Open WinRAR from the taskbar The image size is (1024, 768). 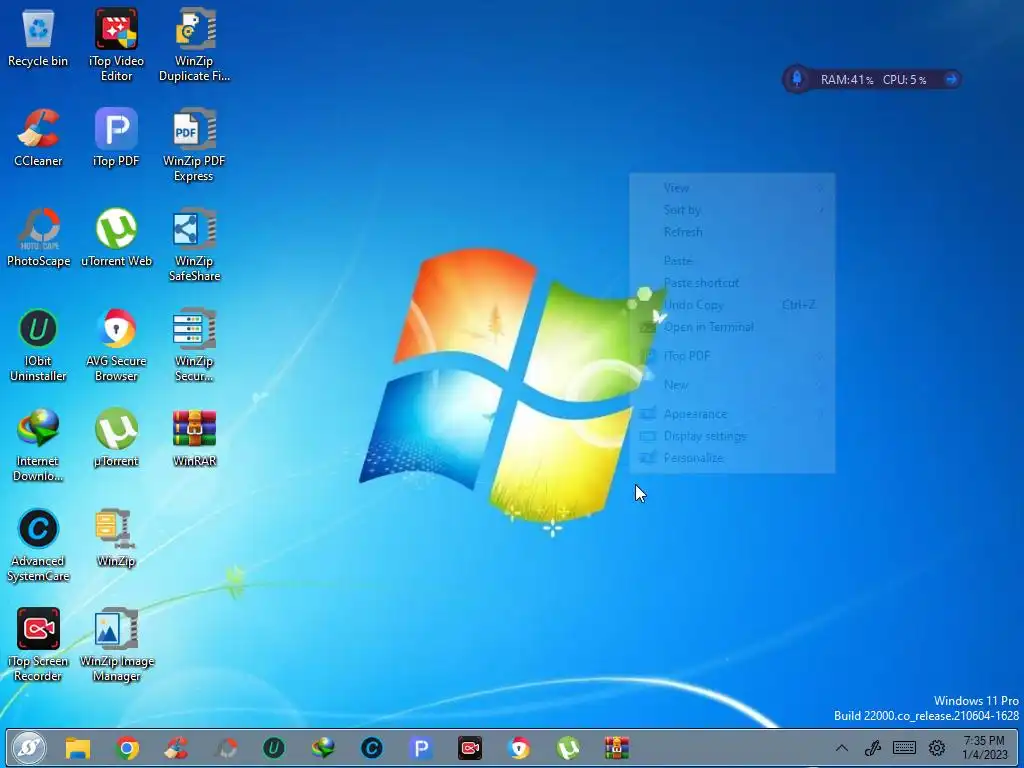coord(616,748)
